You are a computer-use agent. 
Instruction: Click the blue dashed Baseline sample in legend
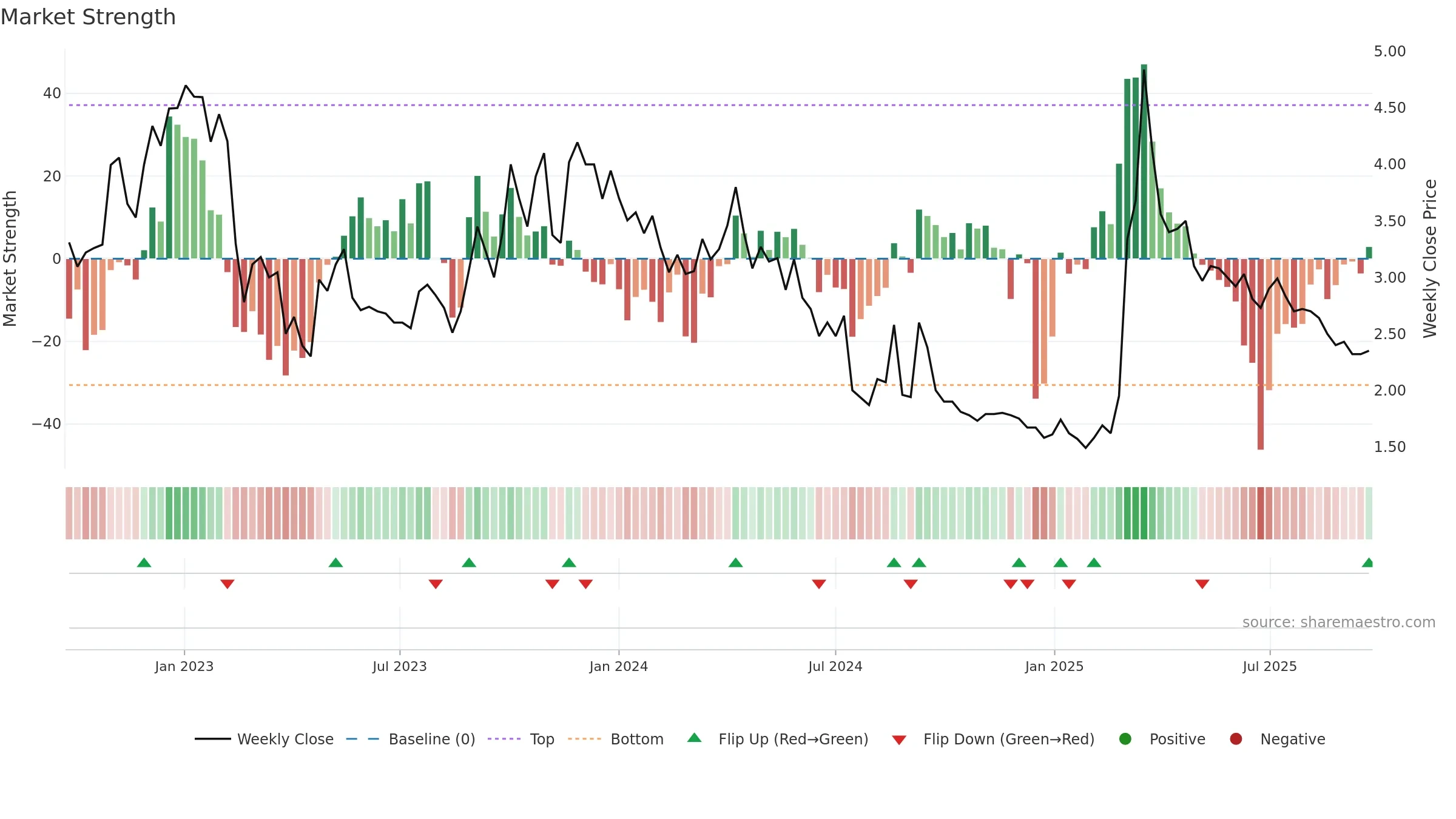pos(363,739)
